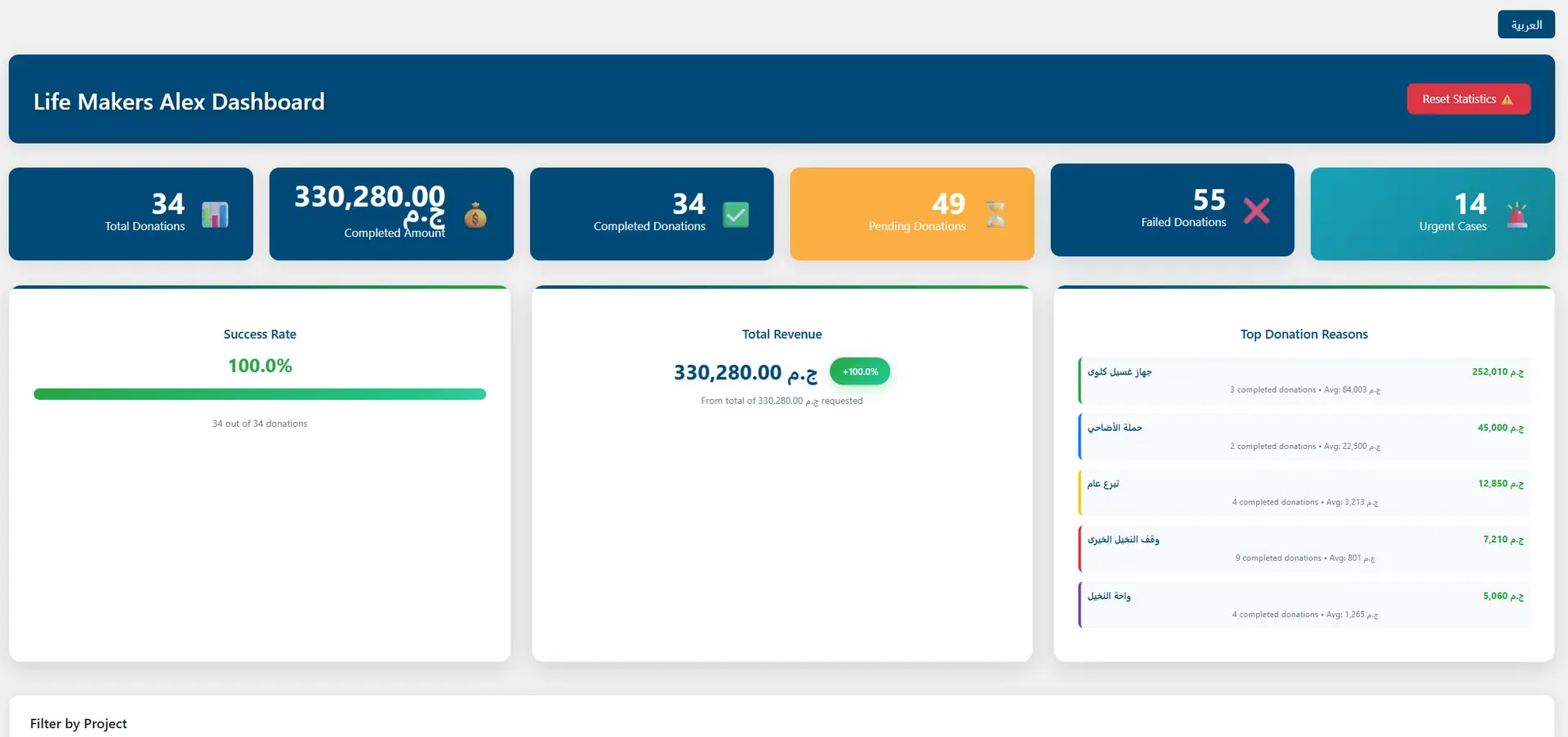Click the Reset Statistics button
This screenshot has height=737, width=1568.
1468,100
